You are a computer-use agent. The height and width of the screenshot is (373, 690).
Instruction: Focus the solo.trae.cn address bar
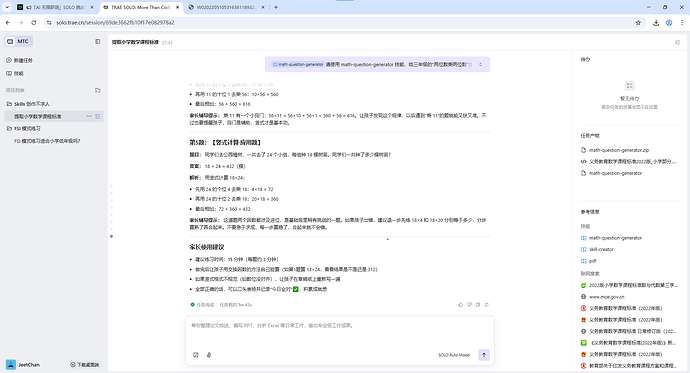pos(343,22)
